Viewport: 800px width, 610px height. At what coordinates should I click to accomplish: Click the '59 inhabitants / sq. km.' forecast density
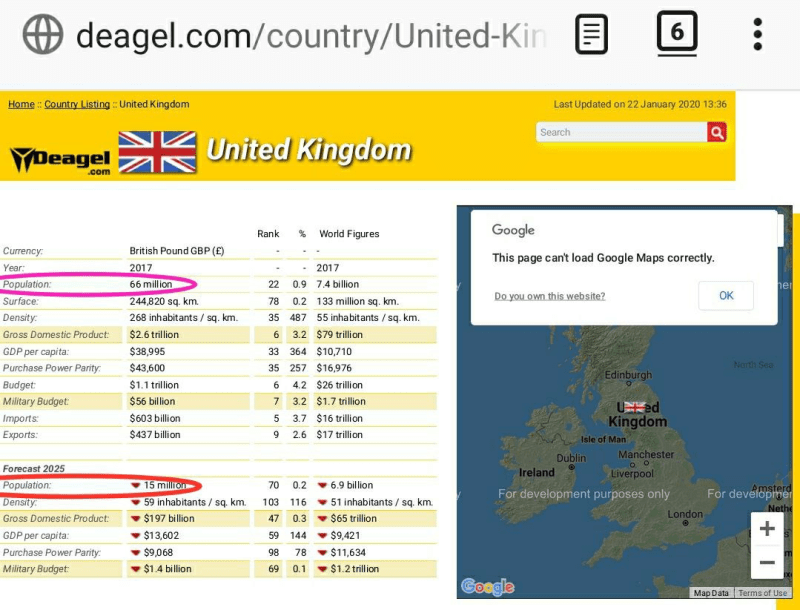click(x=195, y=502)
